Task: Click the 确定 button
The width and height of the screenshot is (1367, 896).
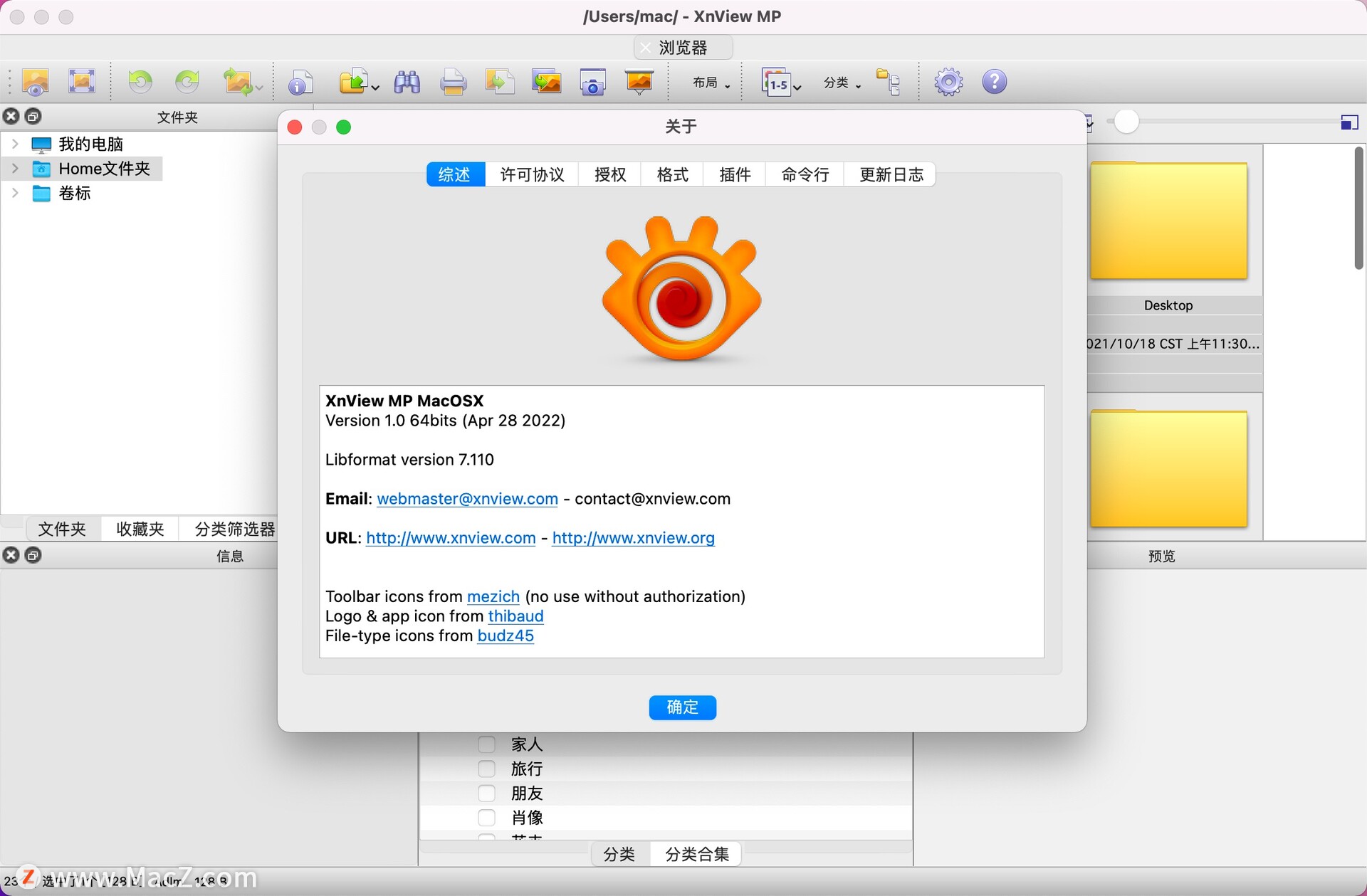Action: pos(682,707)
